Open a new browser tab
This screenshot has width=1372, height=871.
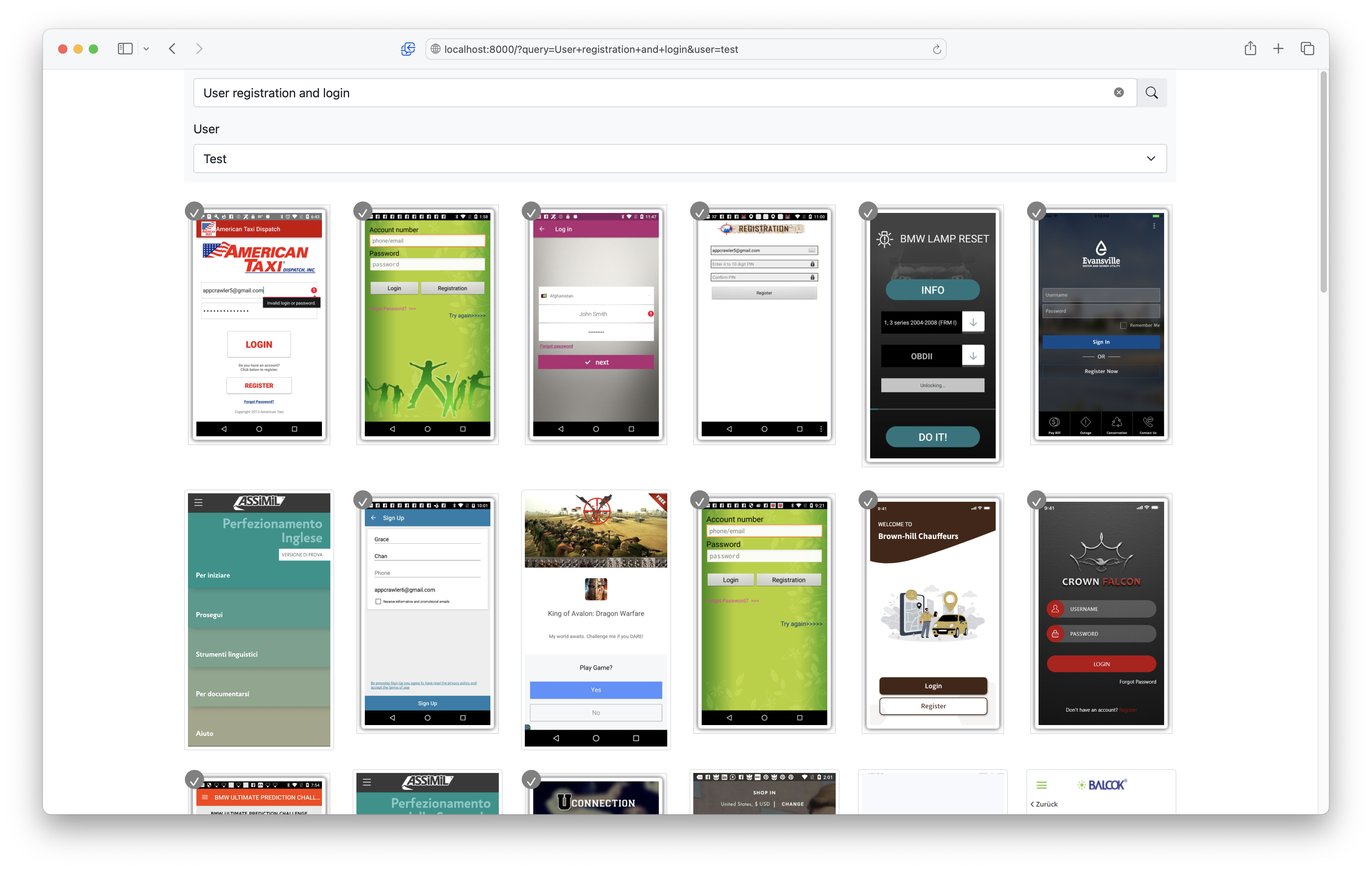1278,49
